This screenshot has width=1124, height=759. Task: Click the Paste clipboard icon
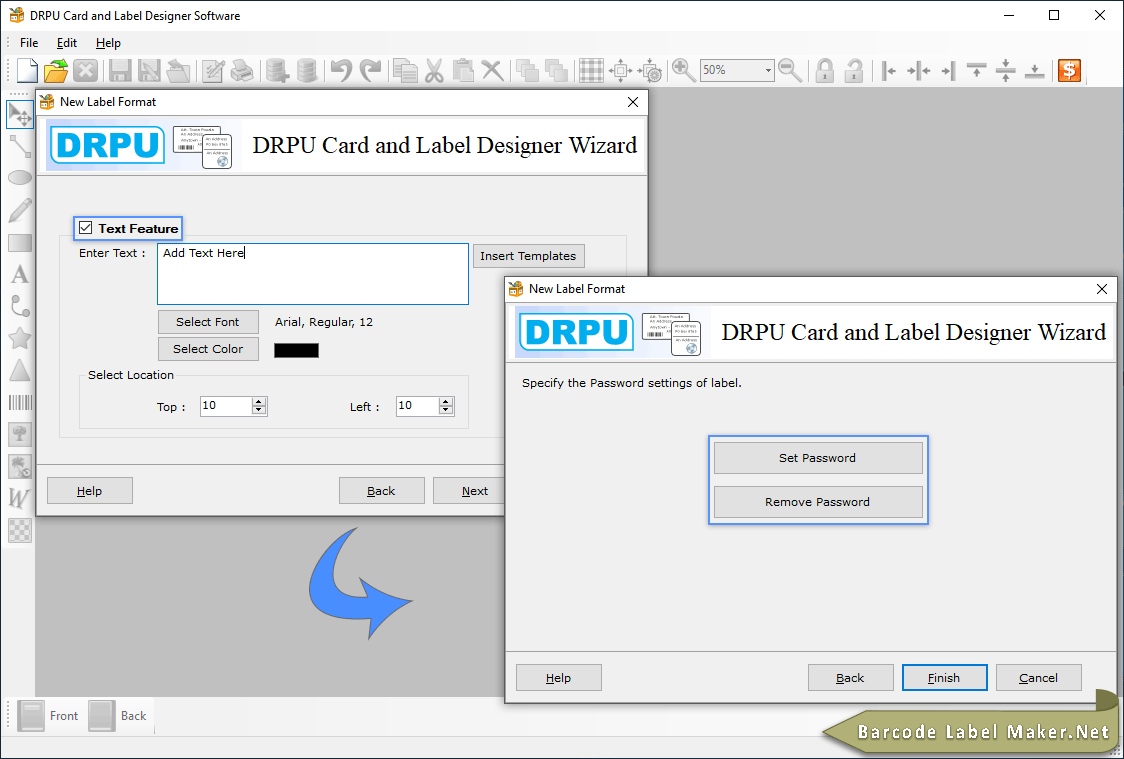463,70
